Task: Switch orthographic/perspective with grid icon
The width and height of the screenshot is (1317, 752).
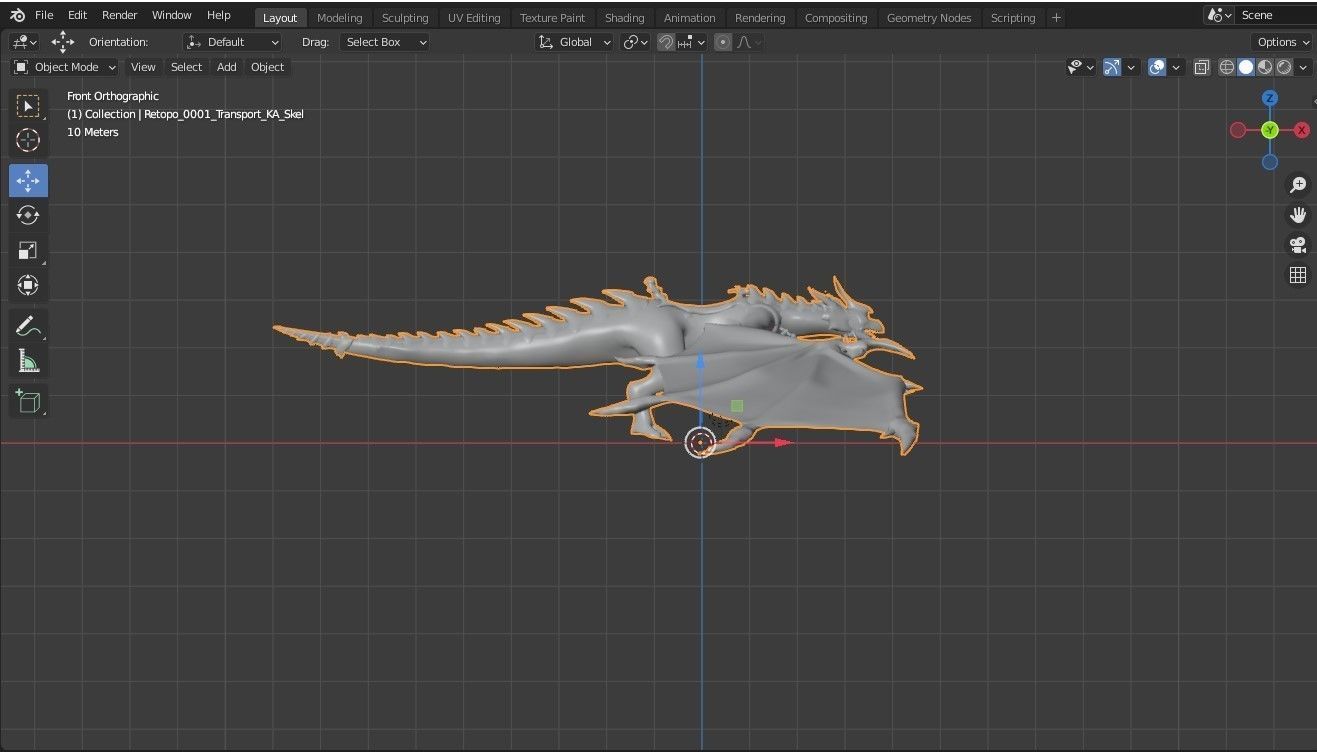Action: 1298,275
